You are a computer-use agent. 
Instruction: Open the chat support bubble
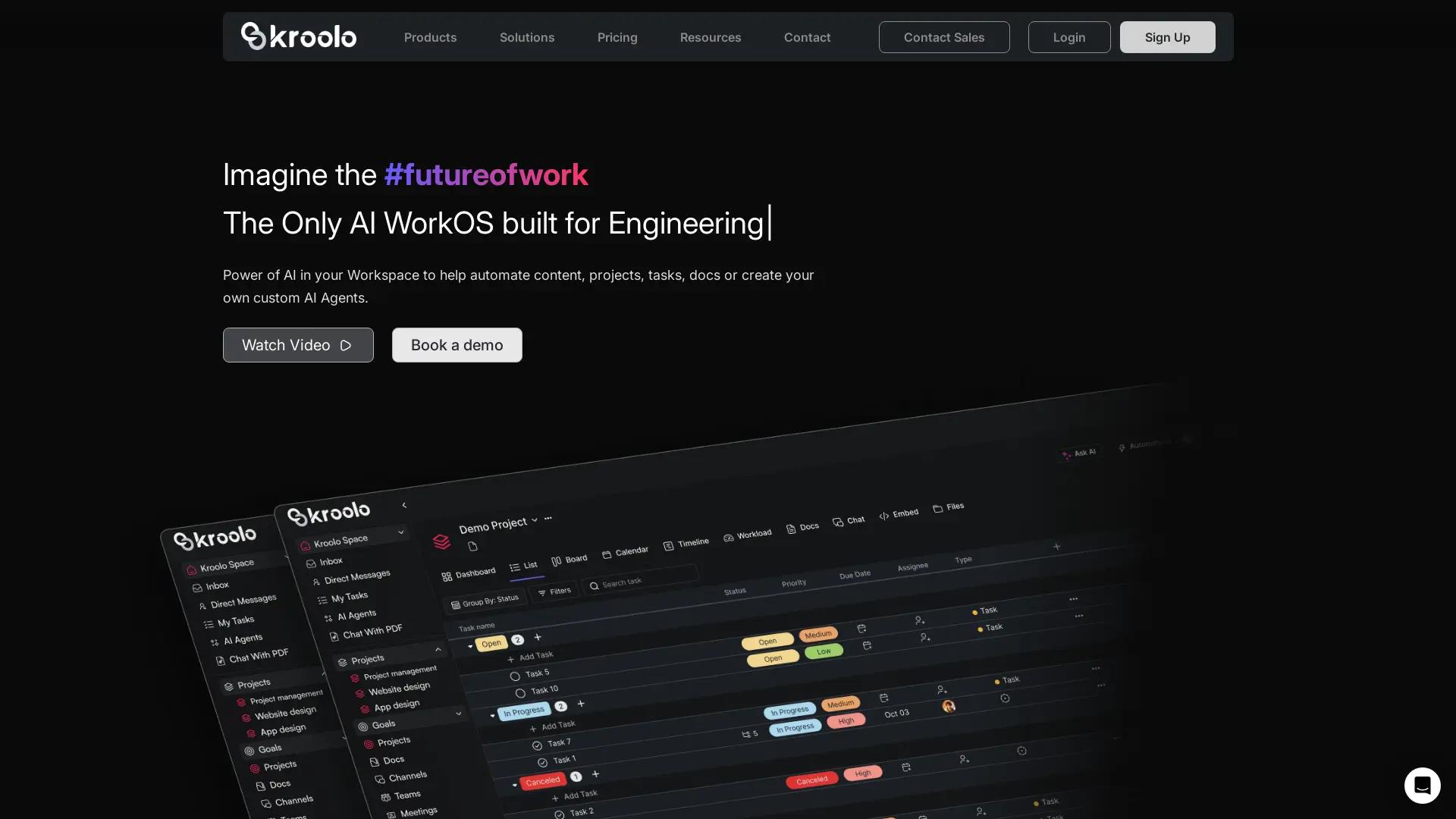pos(1422,786)
